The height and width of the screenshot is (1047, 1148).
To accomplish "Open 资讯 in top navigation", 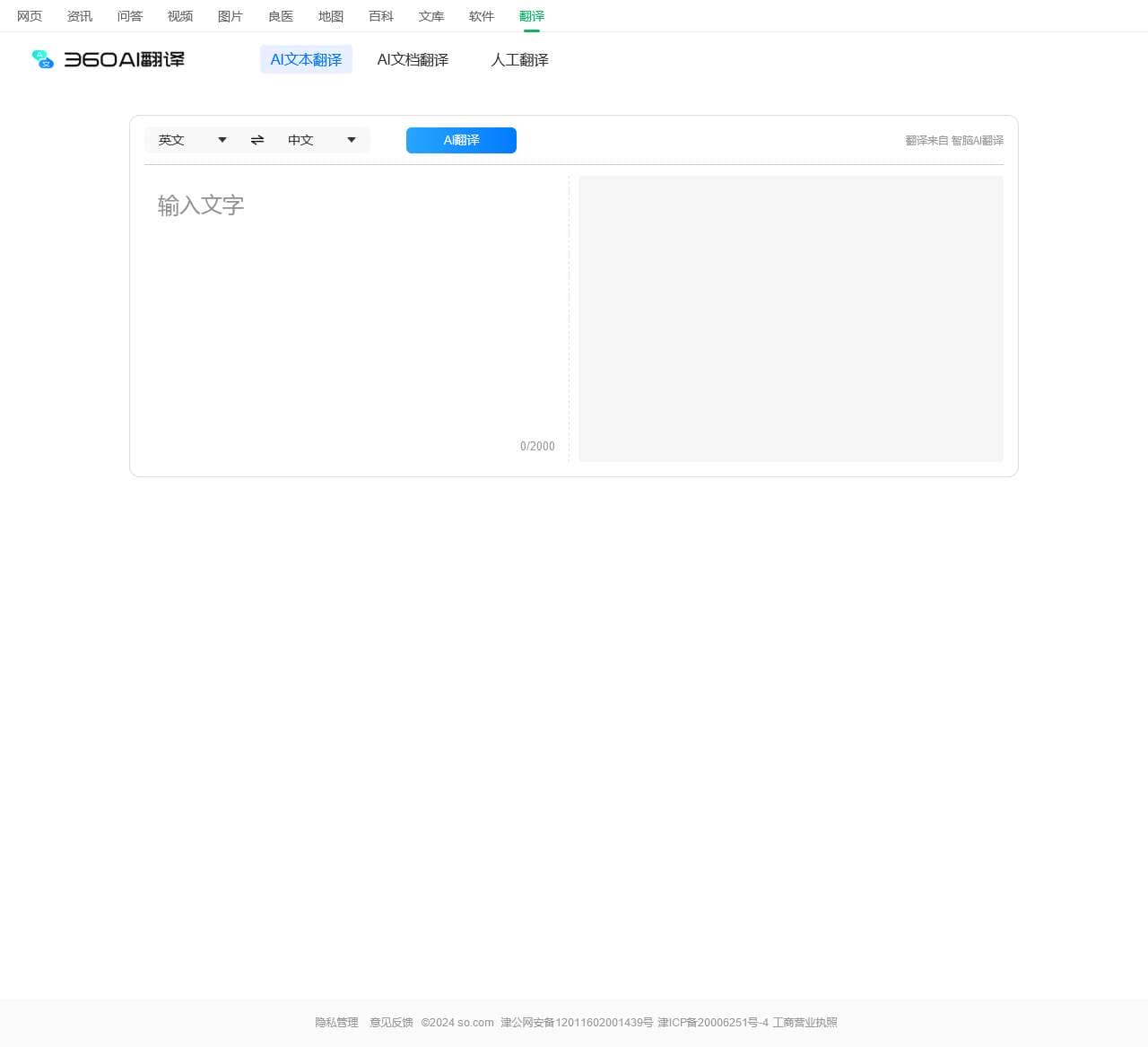I will 80,16.
